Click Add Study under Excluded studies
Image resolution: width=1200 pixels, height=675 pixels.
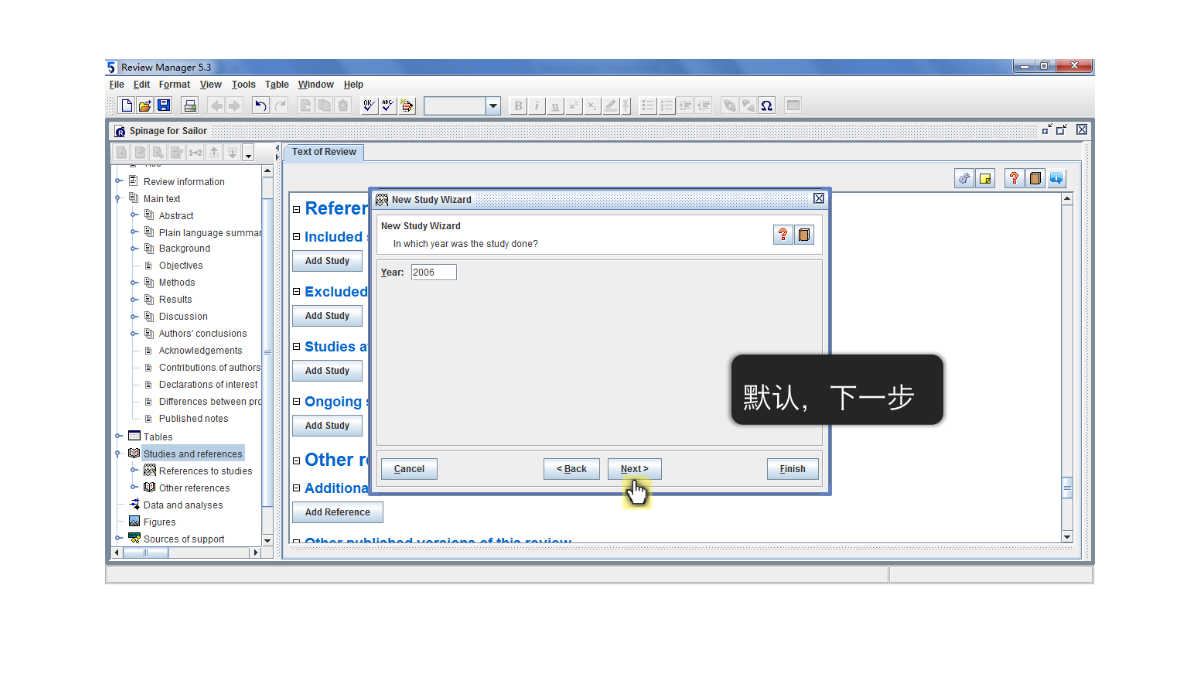point(327,316)
